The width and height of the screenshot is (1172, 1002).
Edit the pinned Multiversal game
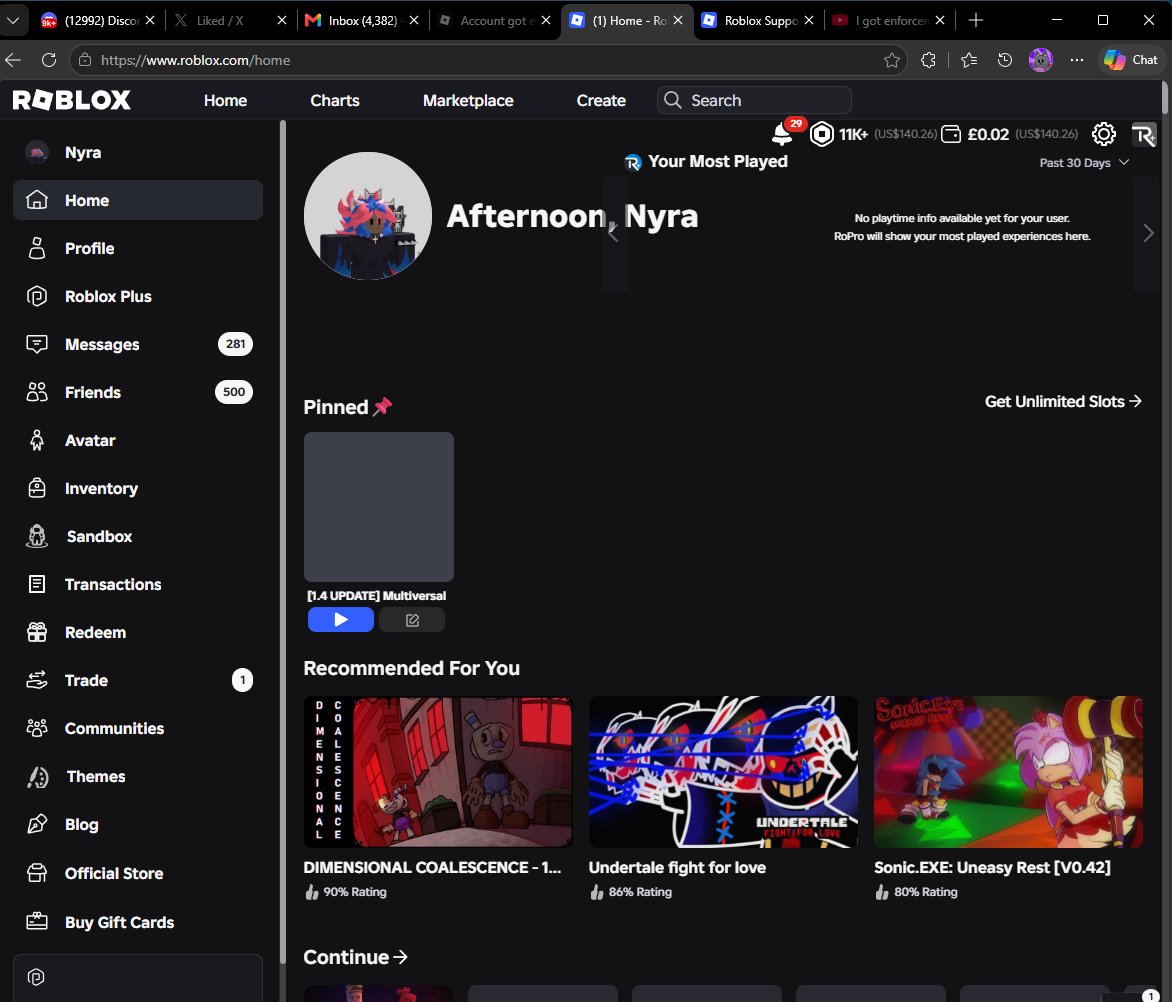click(412, 619)
